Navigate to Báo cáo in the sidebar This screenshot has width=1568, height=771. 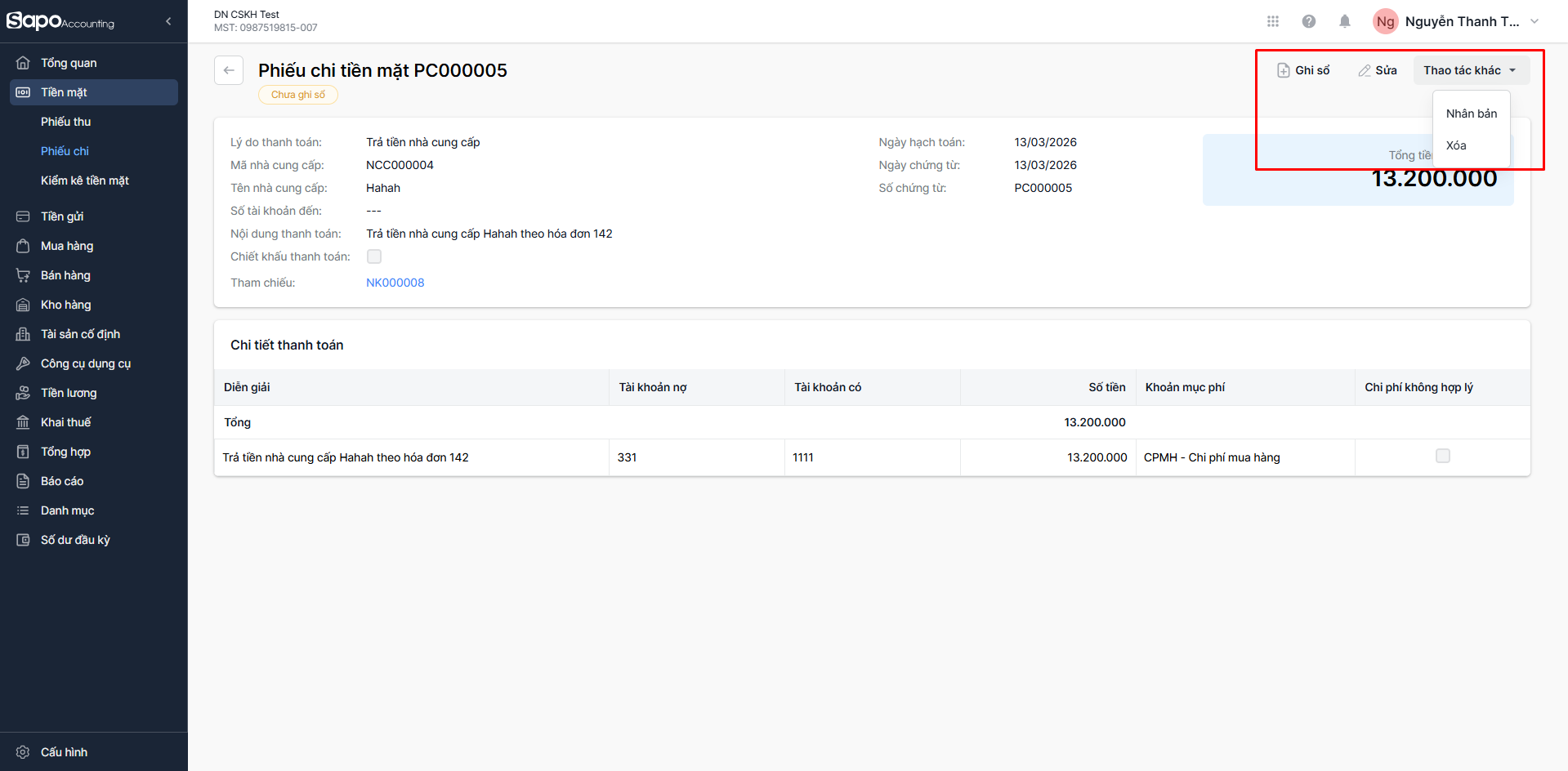pyautogui.click(x=62, y=481)
